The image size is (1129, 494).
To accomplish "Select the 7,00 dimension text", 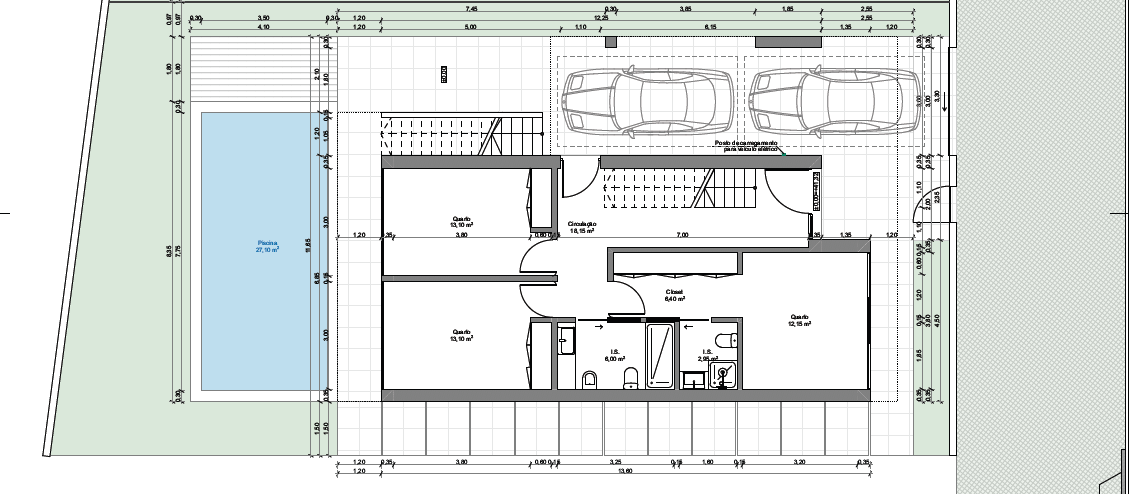I will coord(682,234).
